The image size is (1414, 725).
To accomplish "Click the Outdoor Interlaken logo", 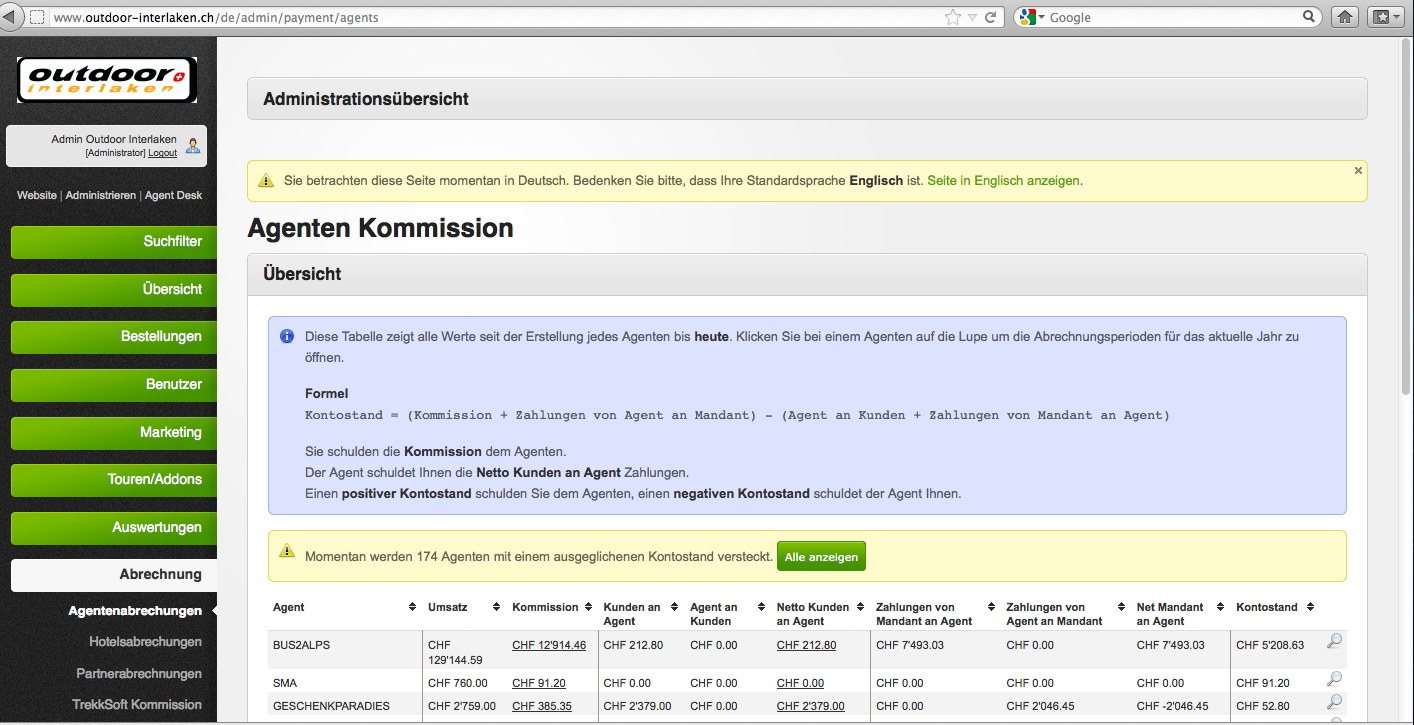I will pyautogui.click(x=107, y=80).
